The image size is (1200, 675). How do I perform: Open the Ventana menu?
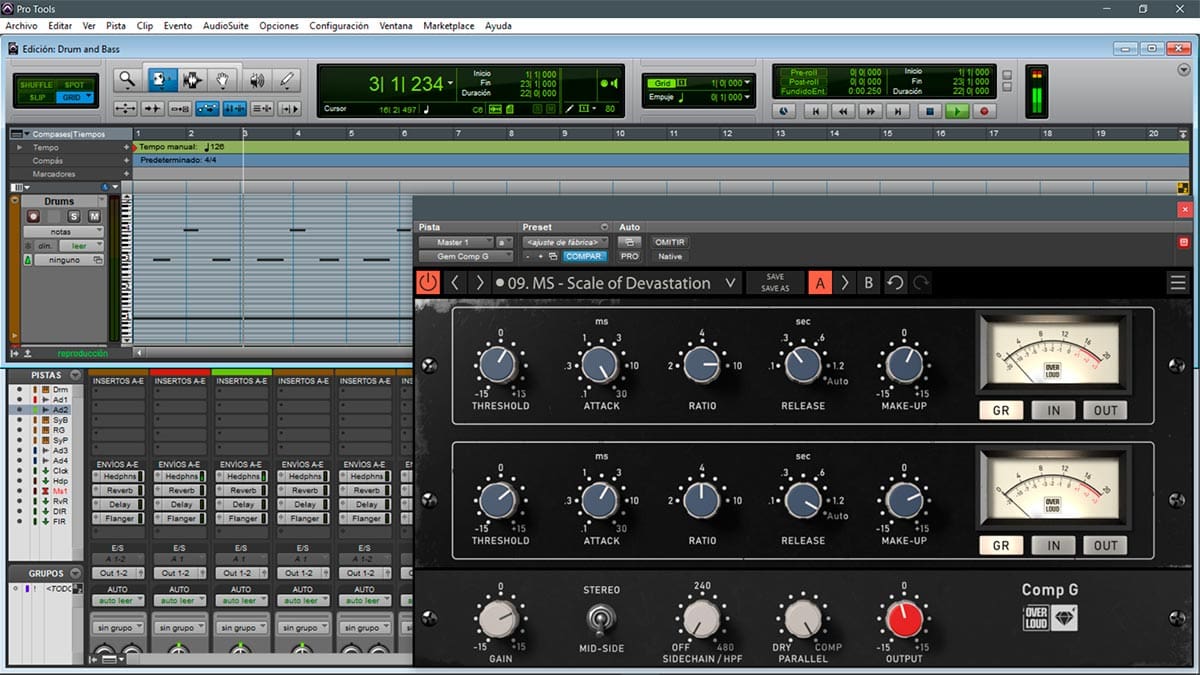pos(395,25)
